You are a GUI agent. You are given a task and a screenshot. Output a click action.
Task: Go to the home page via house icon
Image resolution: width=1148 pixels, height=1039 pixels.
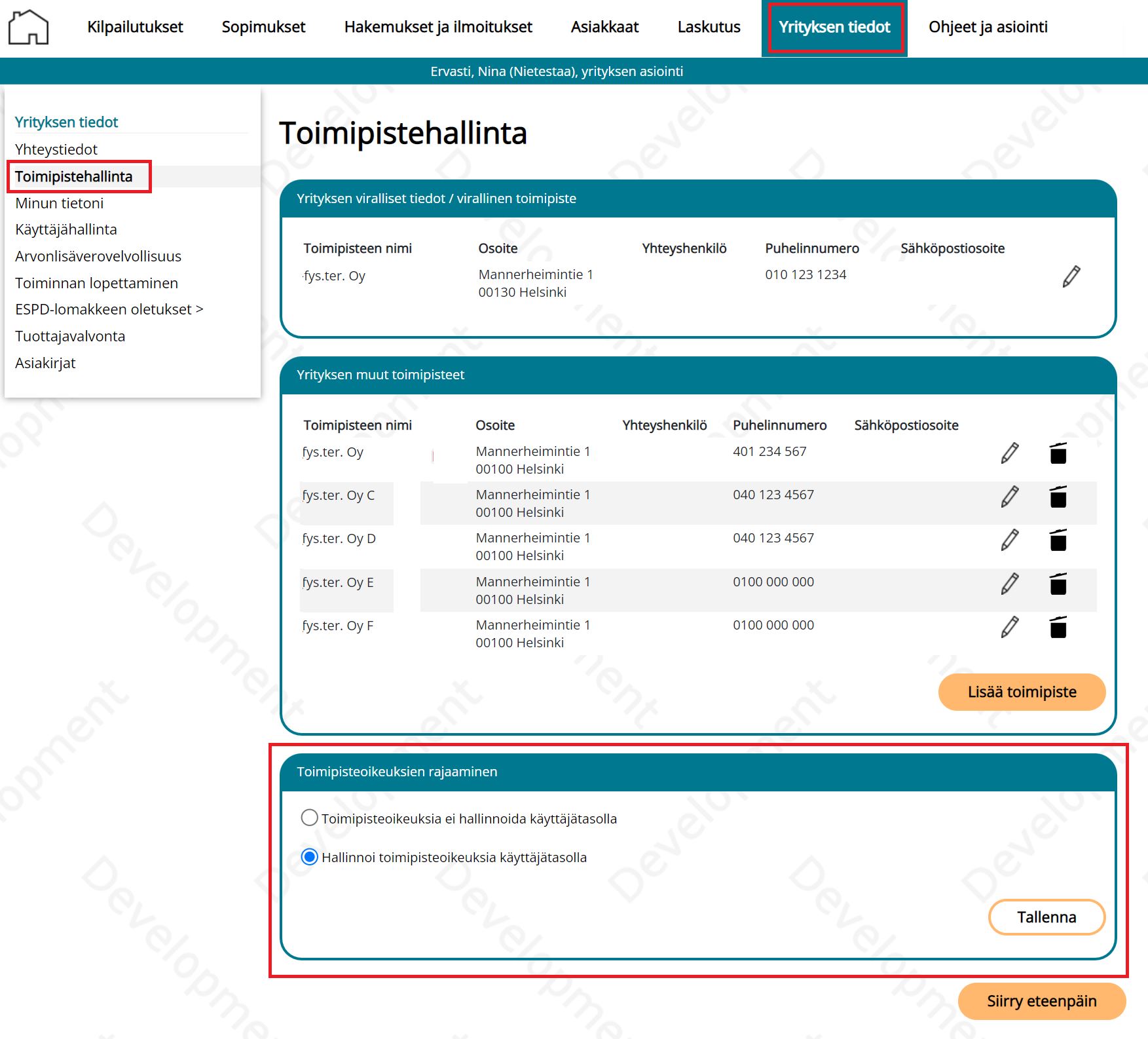click(28, 28)
